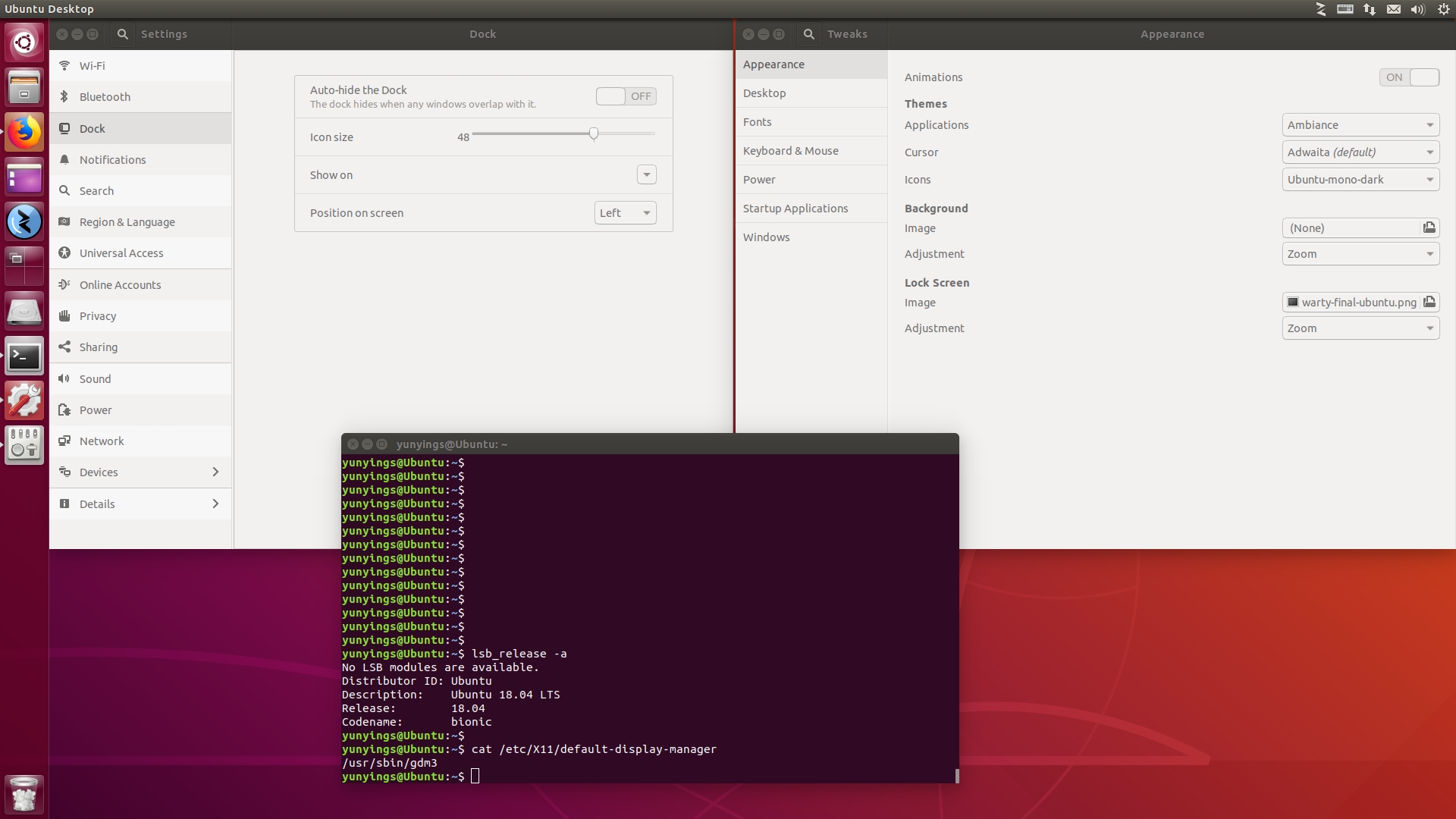Select Network in Settings sidebar
This screenshot has height=819, width=1456.
[x=141, y=441]
